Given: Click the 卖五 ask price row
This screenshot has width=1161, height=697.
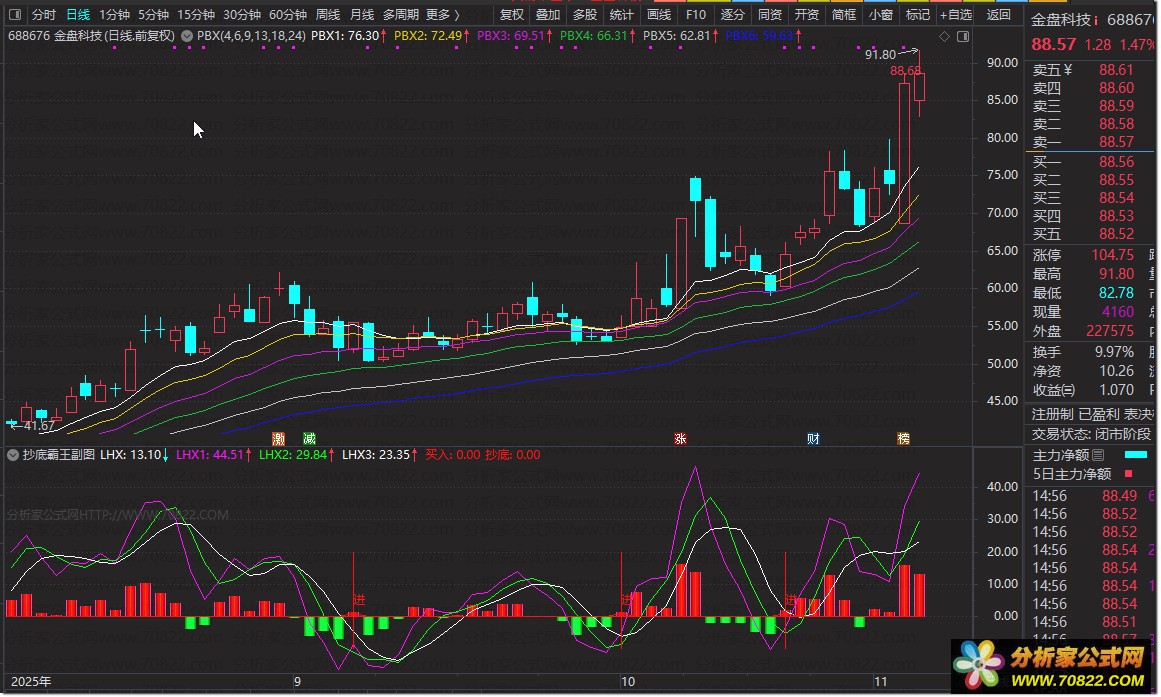Looking at the screenshot, I should (1091, 70).
